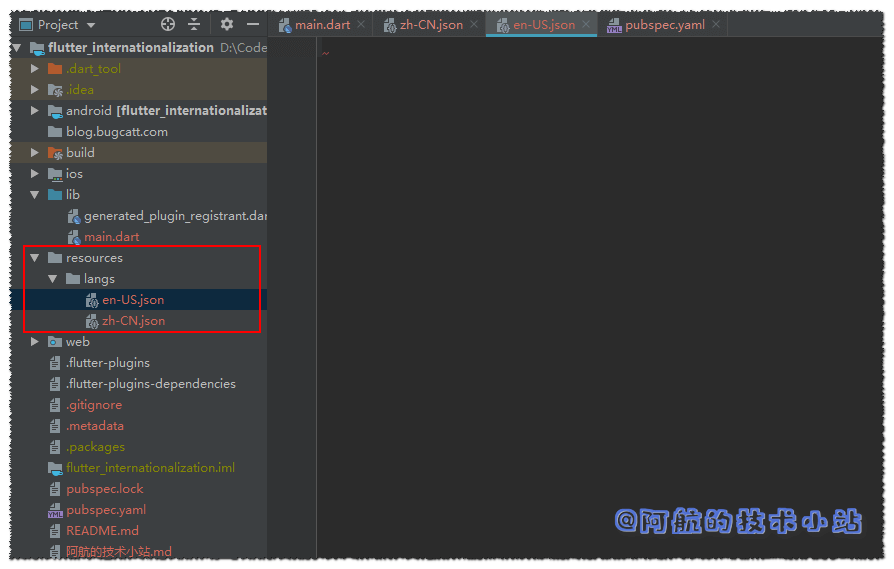Collapse the langs folder arrow

tap(53, 279)
